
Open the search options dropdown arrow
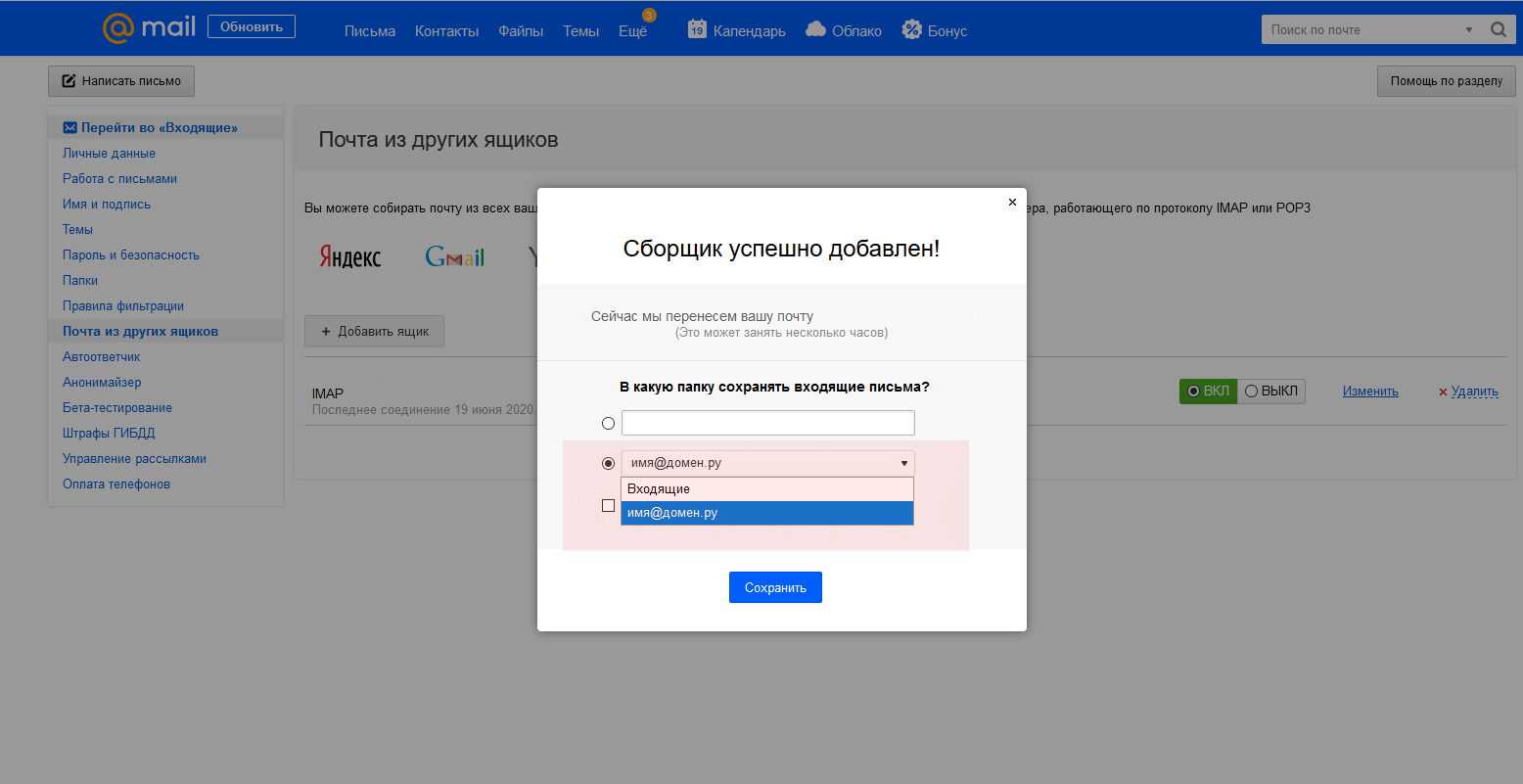click(x=1468, y=30)
